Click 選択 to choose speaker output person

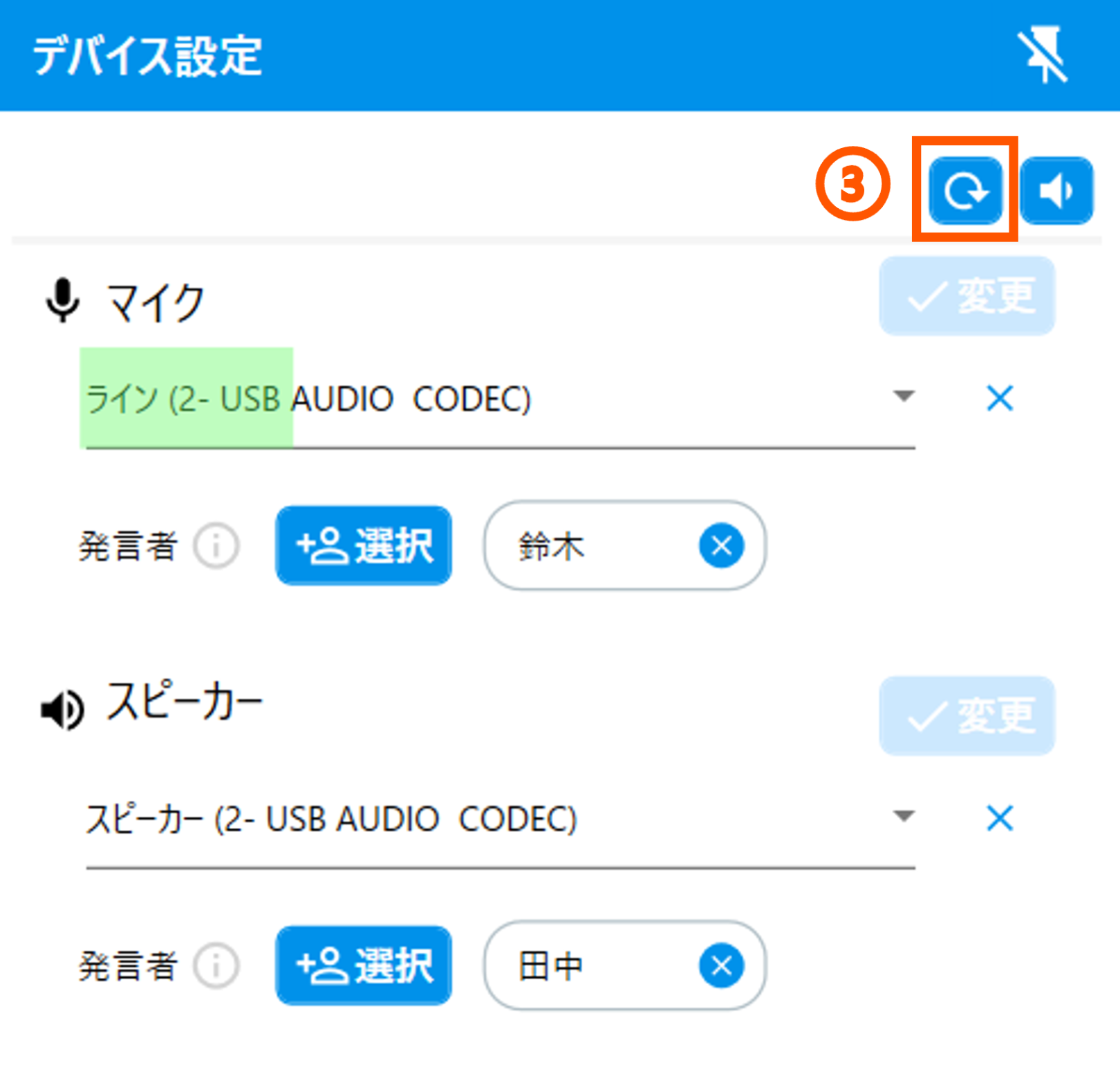tap(364, 965)
